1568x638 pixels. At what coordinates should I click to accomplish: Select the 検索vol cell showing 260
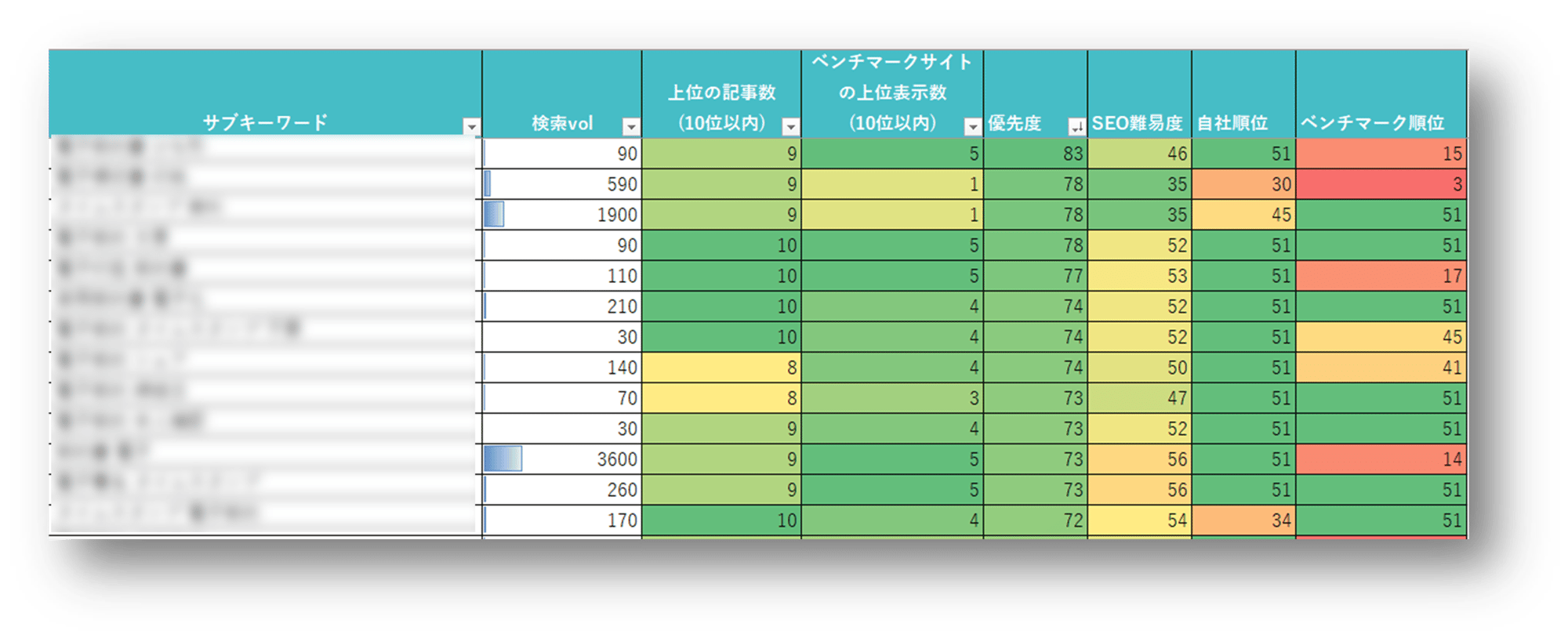[x=562, y=490]
